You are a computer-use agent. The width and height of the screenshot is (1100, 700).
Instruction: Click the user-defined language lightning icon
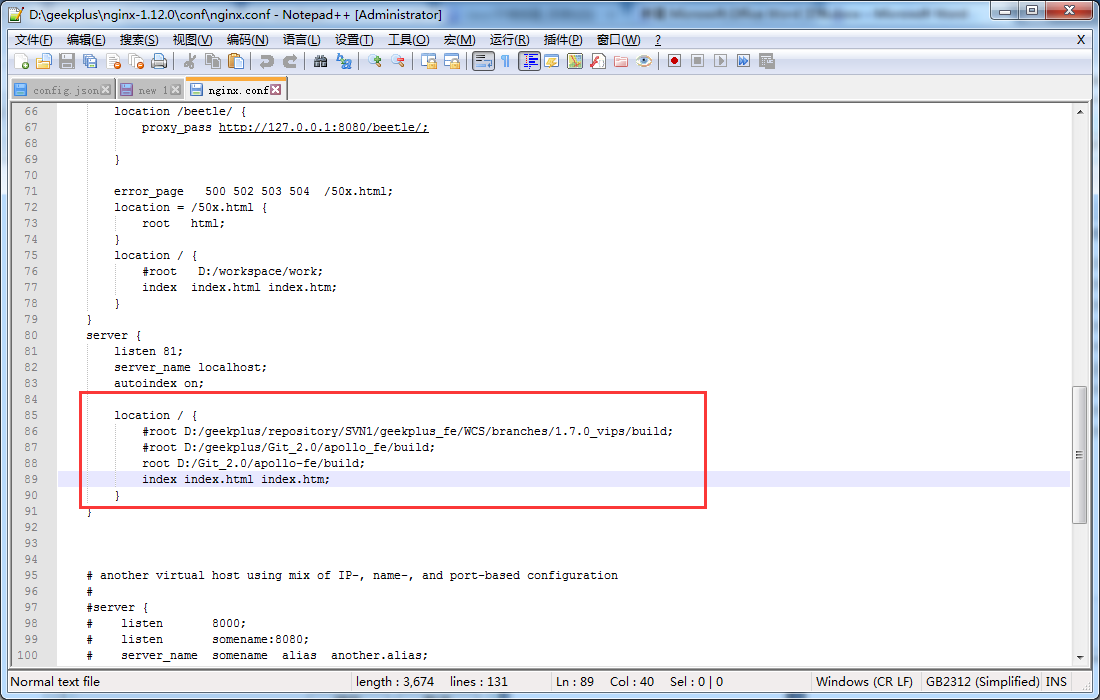pos(552,62)
